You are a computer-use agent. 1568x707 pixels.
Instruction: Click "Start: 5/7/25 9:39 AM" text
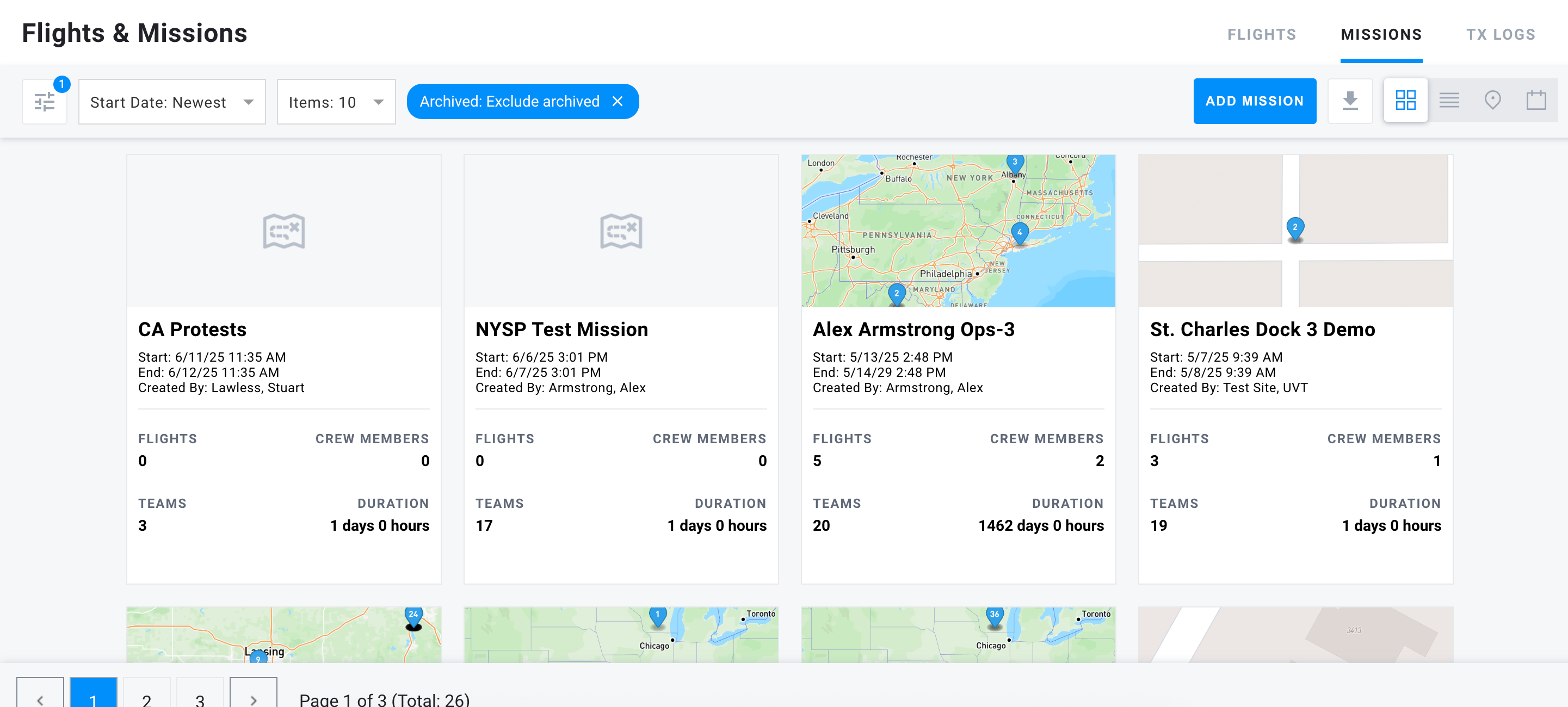point(1215,357)
